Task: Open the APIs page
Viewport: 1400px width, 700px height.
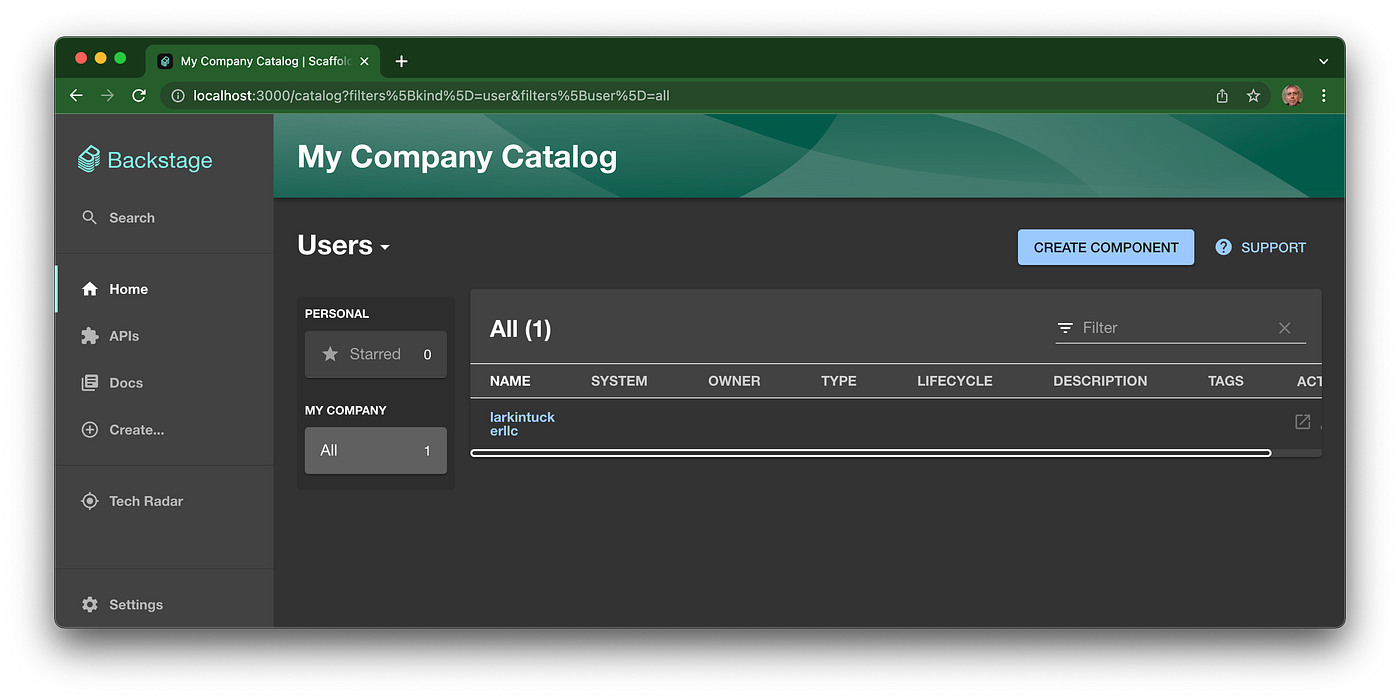Action: pos(164,336)
